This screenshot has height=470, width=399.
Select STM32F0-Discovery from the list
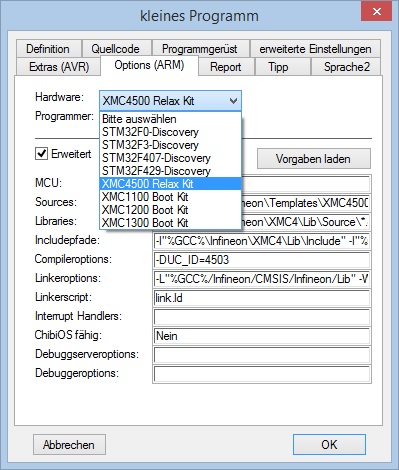click(x=170, y=132)
